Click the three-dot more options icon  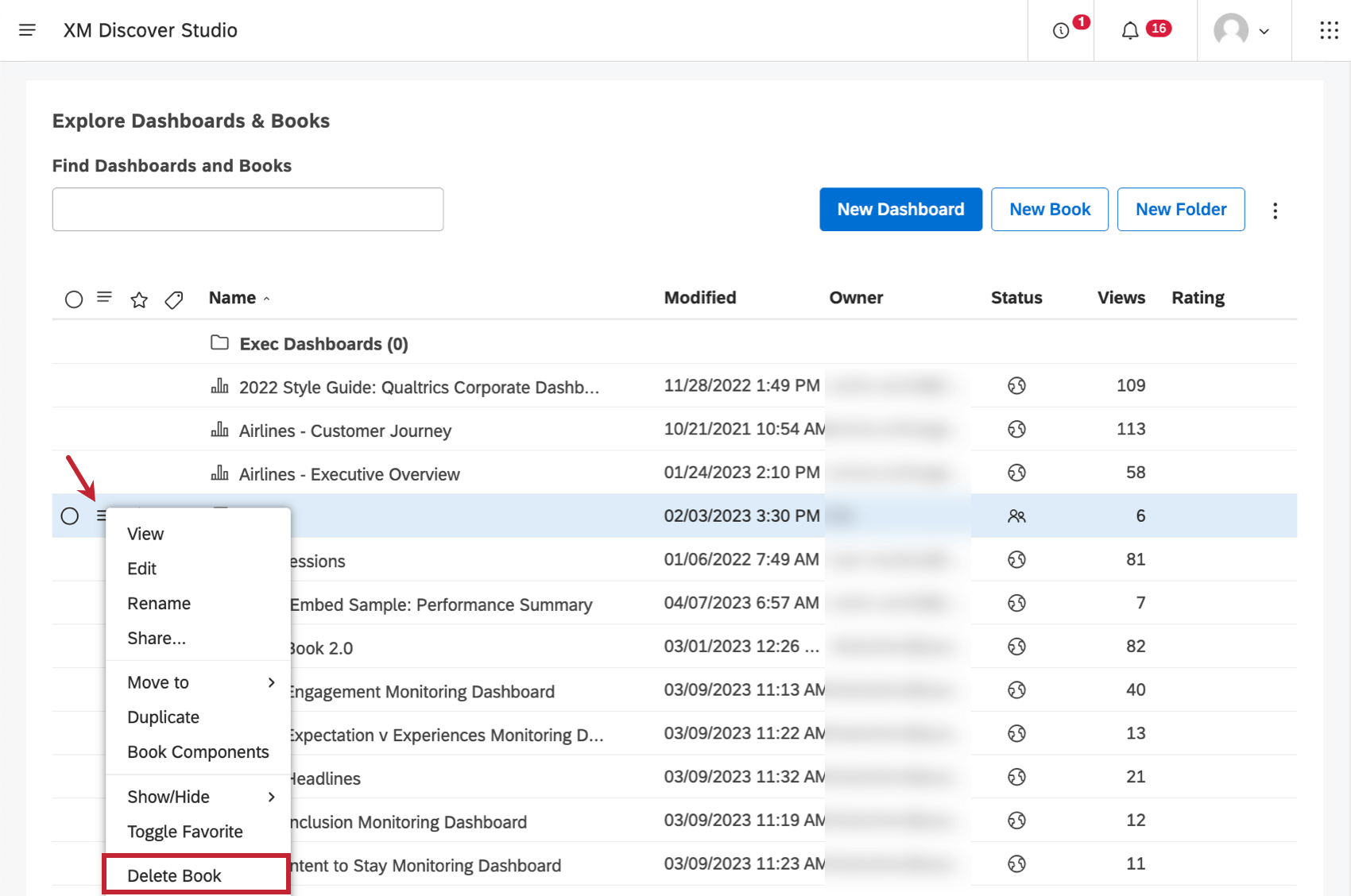click(1275, 210)
